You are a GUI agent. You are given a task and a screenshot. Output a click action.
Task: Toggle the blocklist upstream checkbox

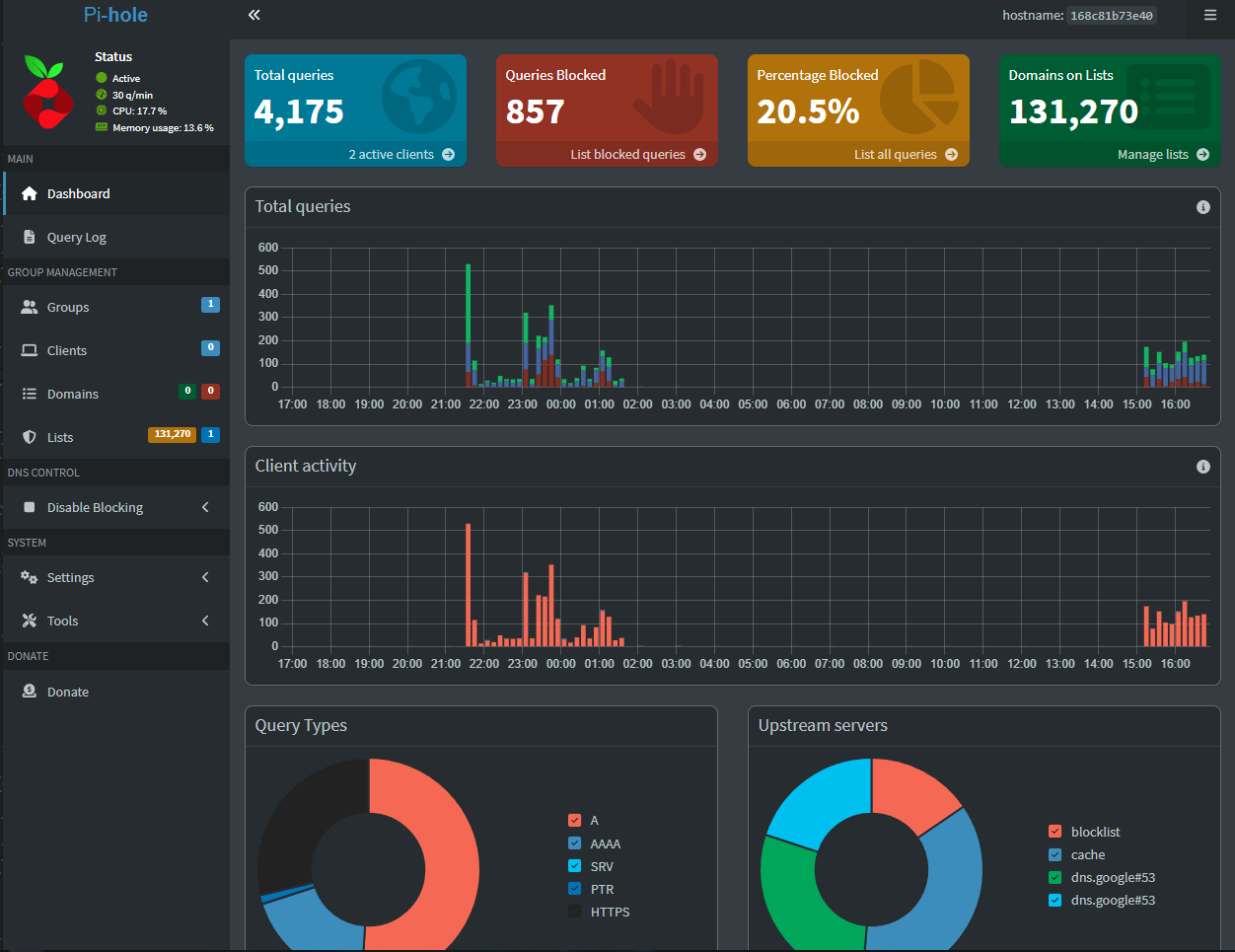click(1055, 832)
